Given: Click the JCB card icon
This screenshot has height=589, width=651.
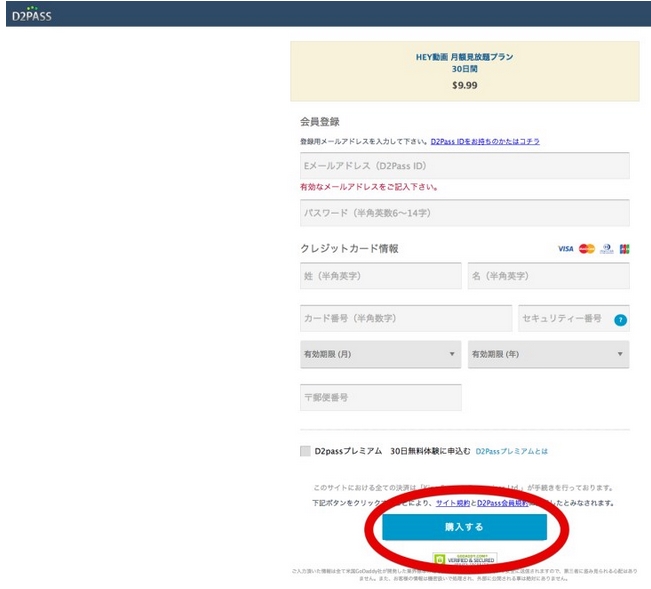Looking at the screenshot, I should (x=624, y=249).
